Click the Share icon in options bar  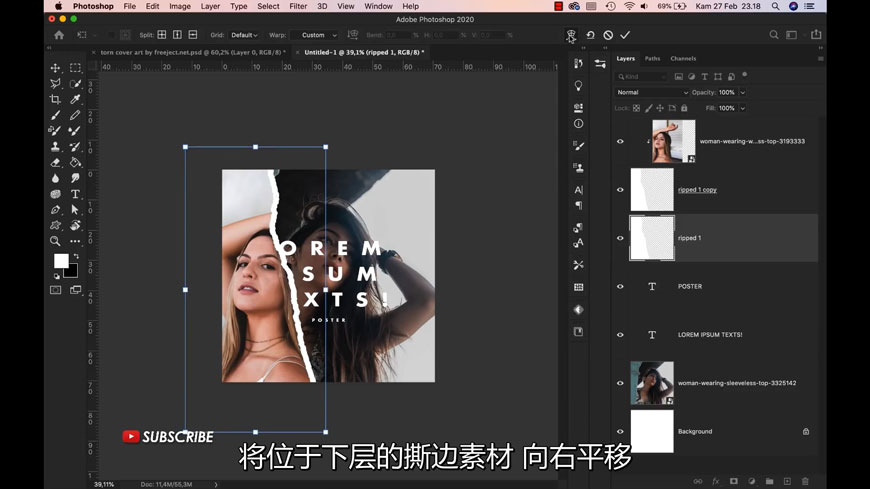[816, 34]
